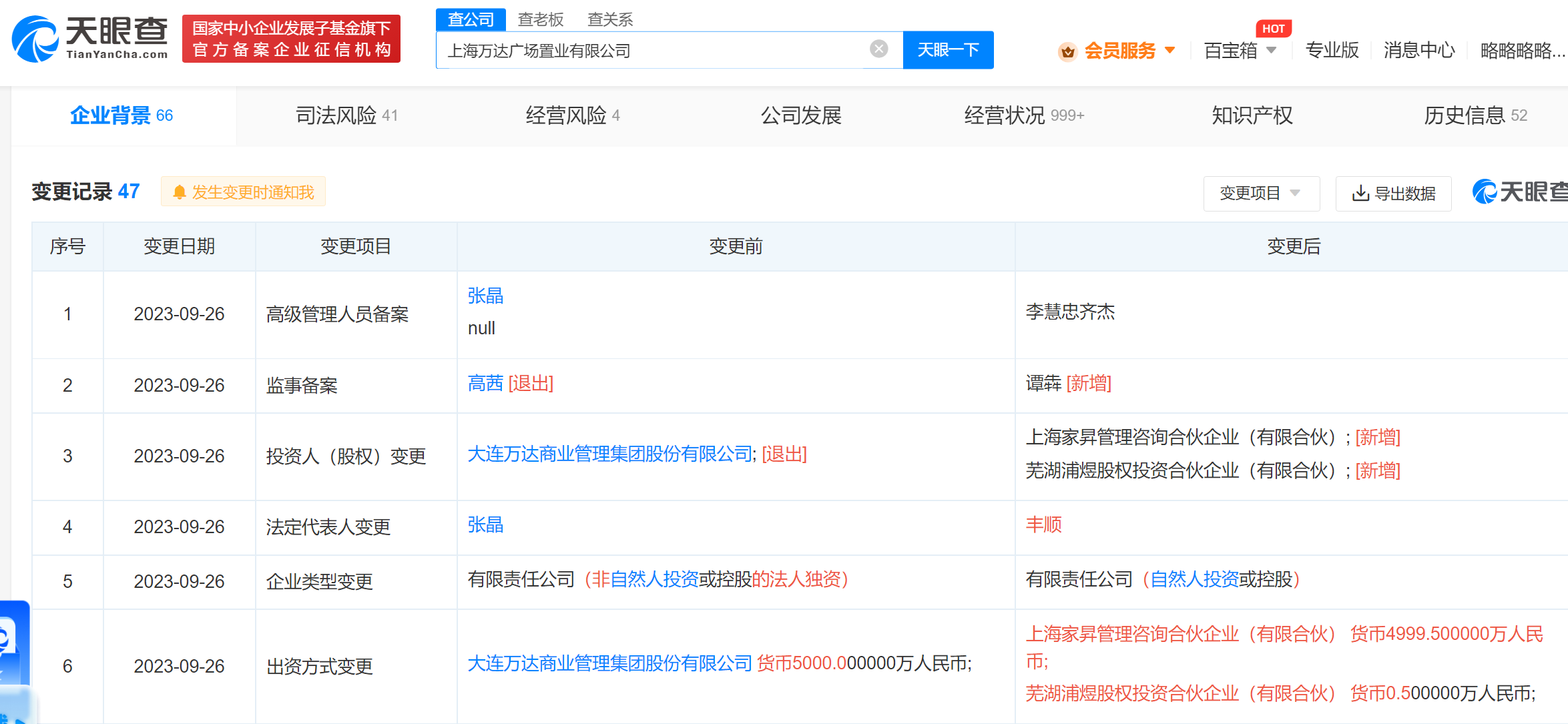Screen dimensions: 1568x724
Task: Select the 查关系 search tab
Action: click(x=610, y=19)
